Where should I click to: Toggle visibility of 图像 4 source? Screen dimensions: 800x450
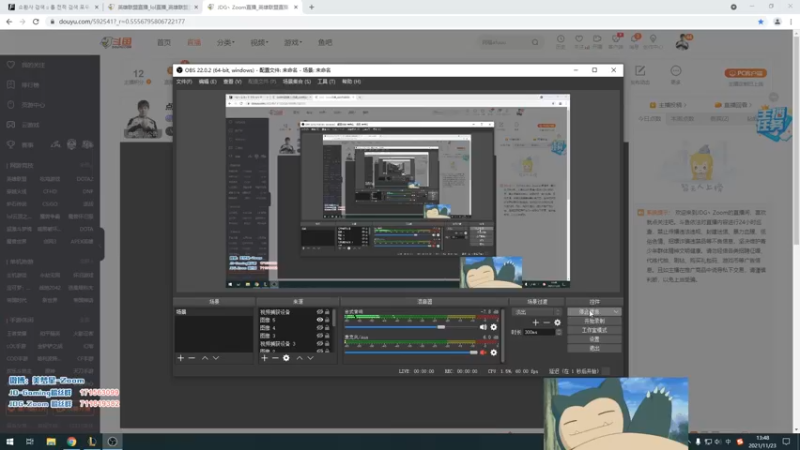coord(320,328)
